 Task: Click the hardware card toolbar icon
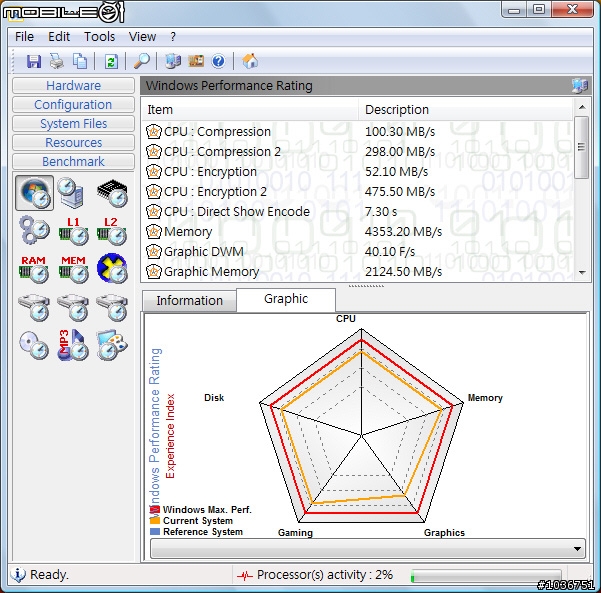tap(196, 61)
